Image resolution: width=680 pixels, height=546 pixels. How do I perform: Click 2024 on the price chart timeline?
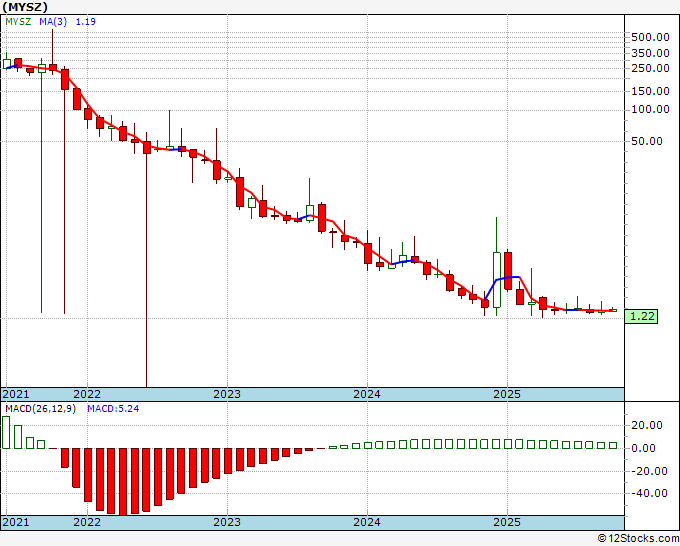pos(367,394)
